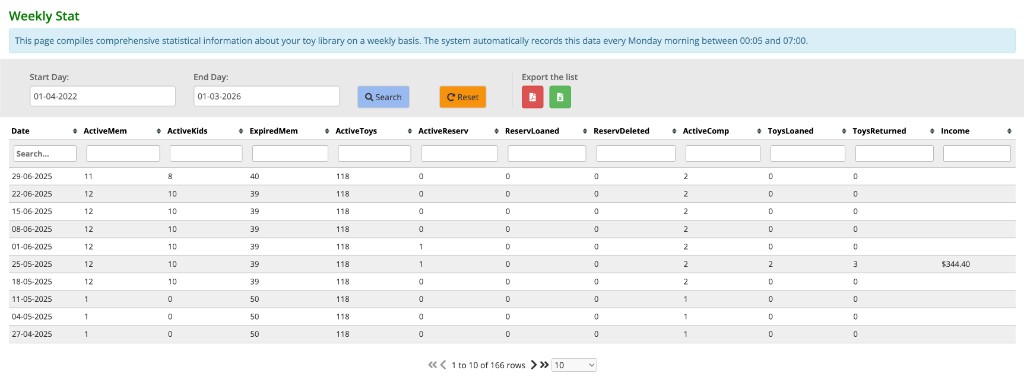Click the '1 to 10 of 166 rows' text
This screenshot has height=389, width=1024.
click(x=488, y=366)
